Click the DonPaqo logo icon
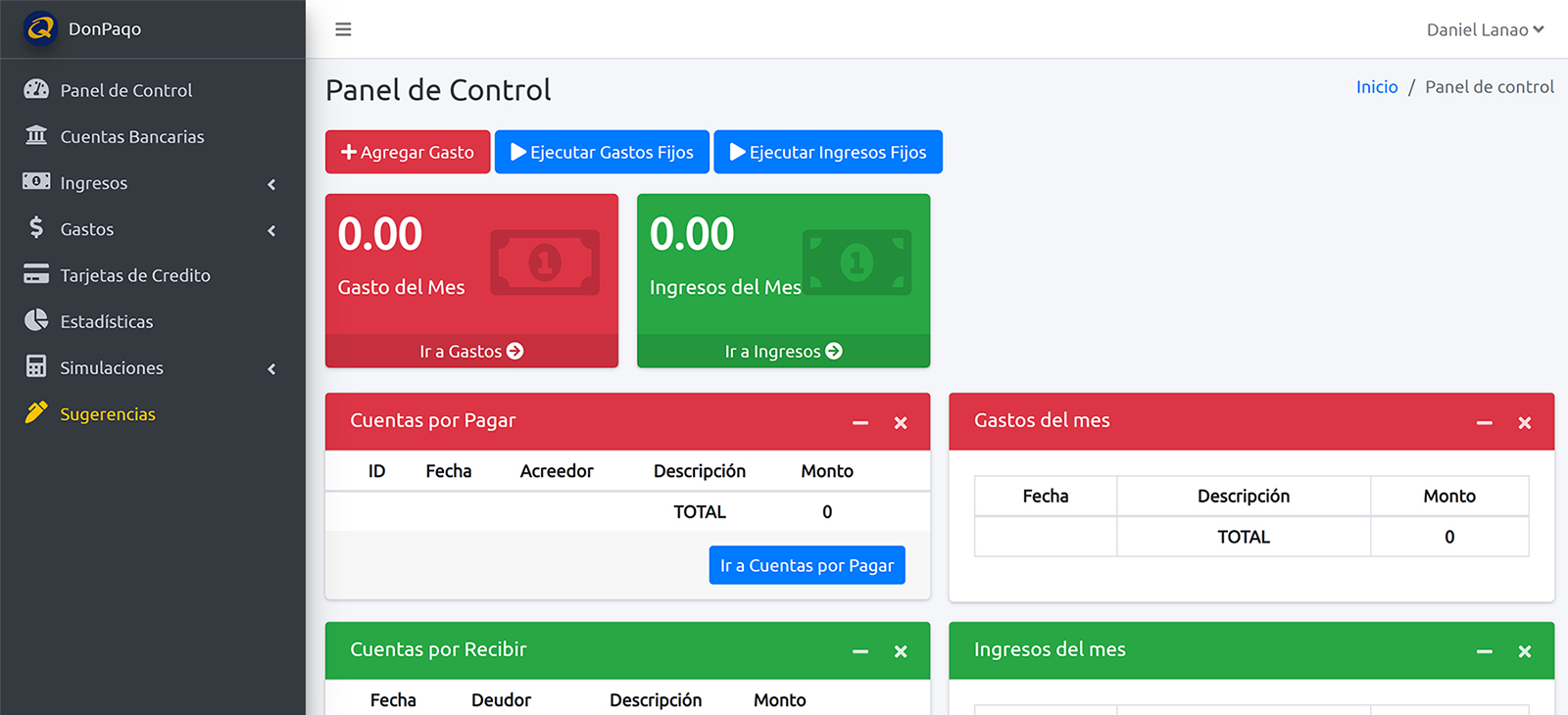The width and height of the screenshot is (1568, 715). (40, 28)
